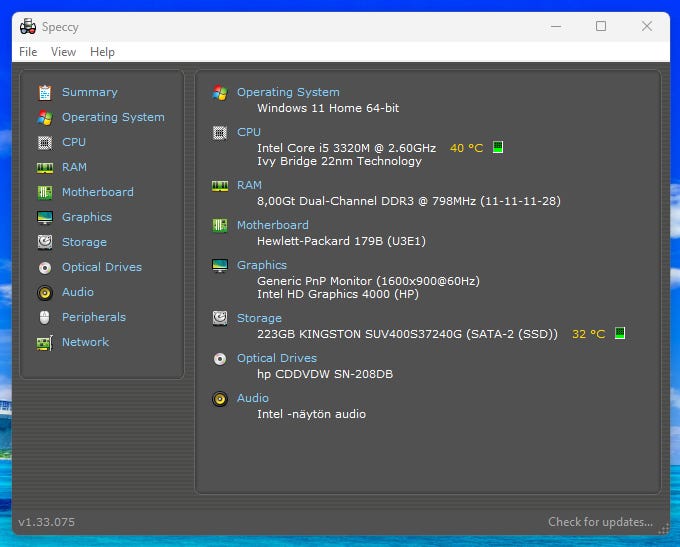Viewport: 680px width, 547px height.
Task: Click the RAM icon in summary panel
Action: pos(220,186)
